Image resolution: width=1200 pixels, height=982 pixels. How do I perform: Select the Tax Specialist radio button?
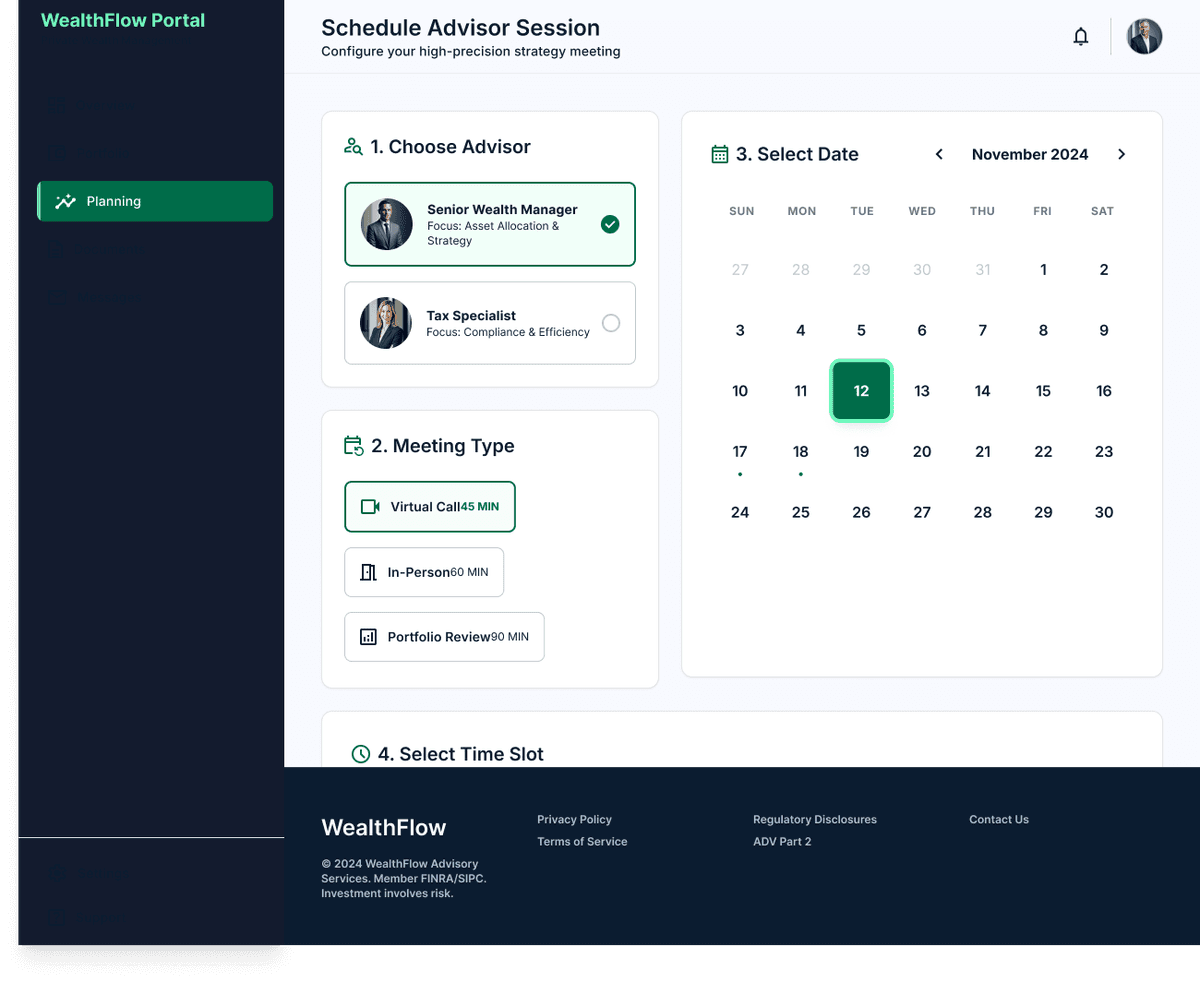tap(611, 323)
